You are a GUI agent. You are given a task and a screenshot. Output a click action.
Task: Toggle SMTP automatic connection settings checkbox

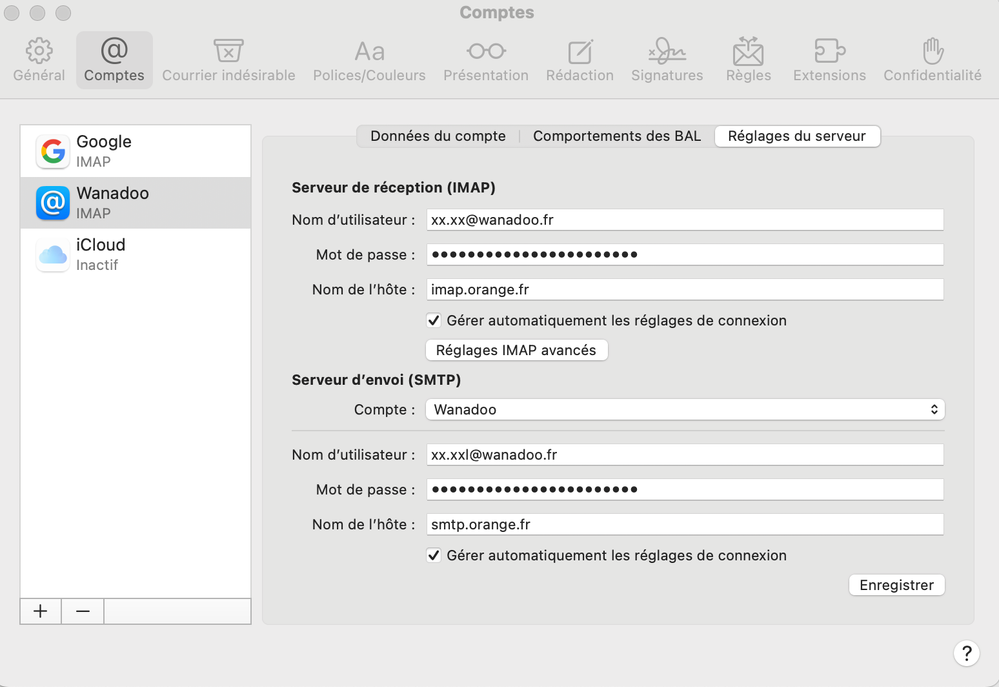[434, 556]
